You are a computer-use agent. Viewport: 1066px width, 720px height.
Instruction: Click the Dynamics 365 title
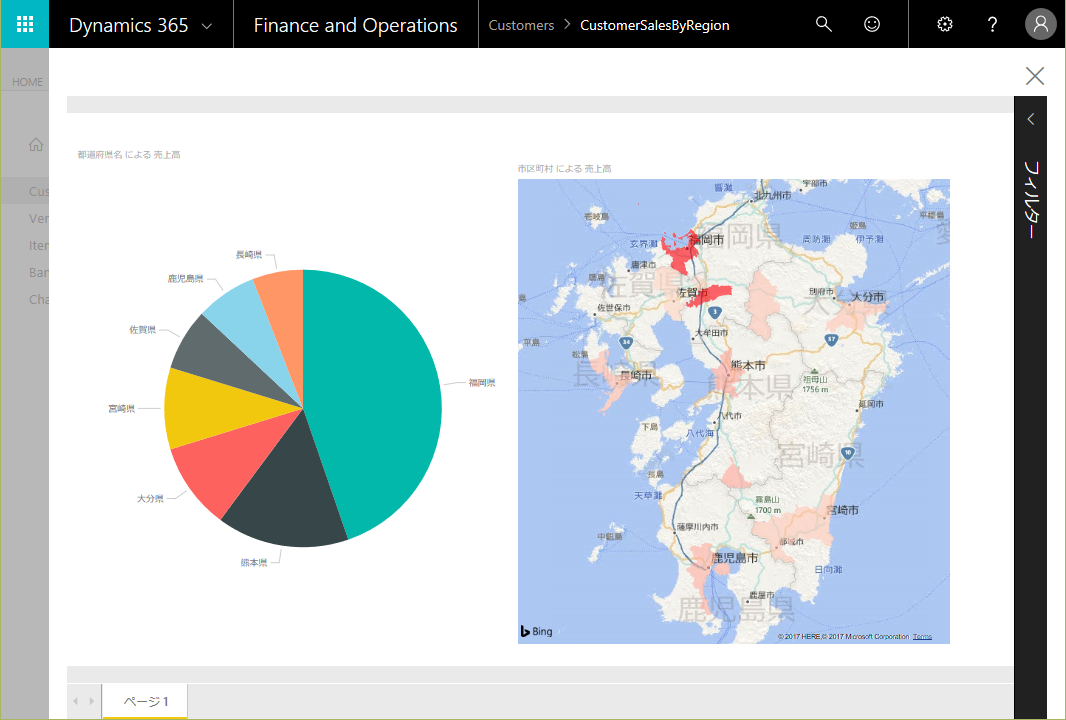pos(128,25)
